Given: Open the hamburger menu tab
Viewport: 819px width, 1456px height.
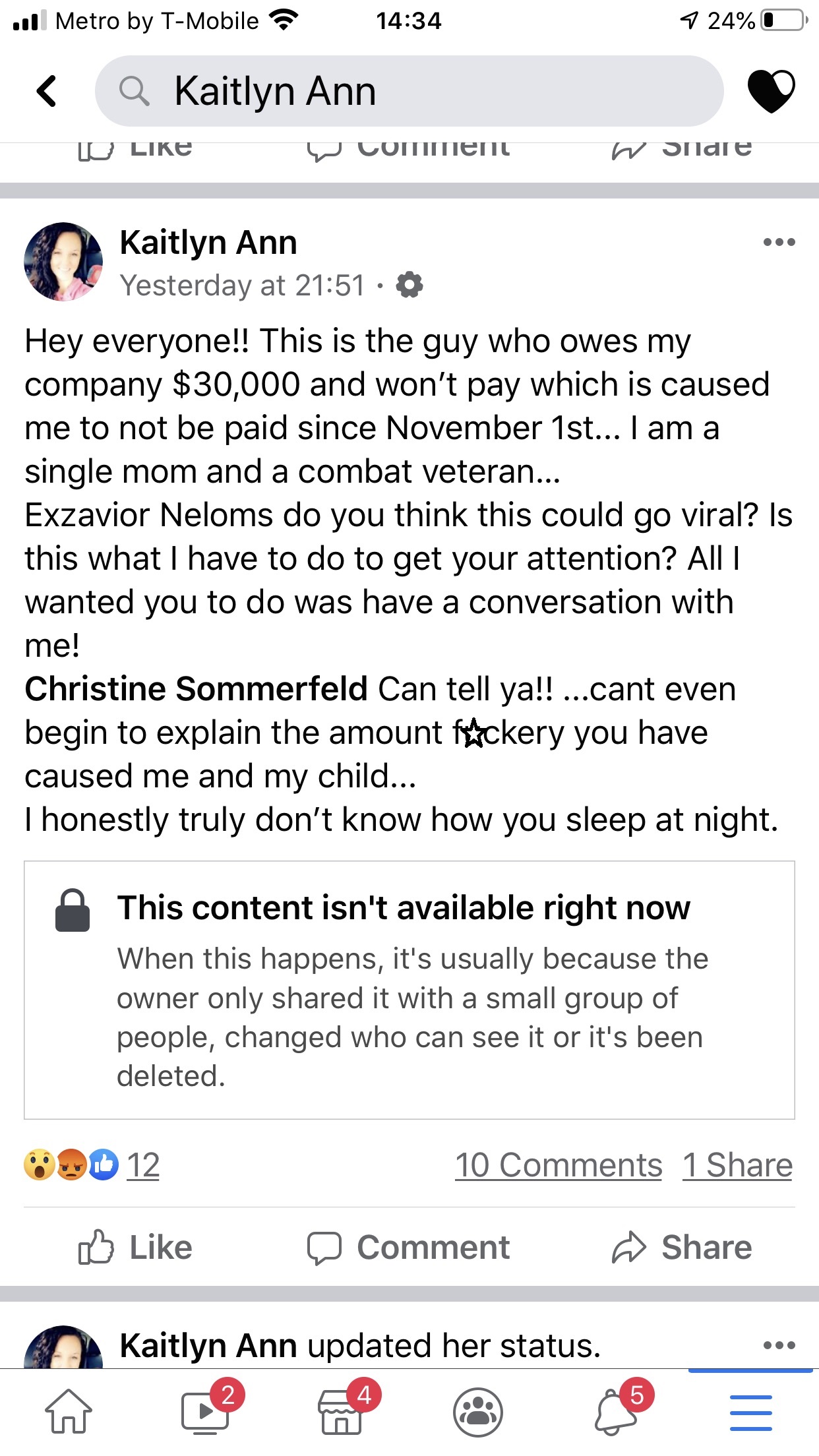Looking at the screenshot, I should pos(750,1412).
